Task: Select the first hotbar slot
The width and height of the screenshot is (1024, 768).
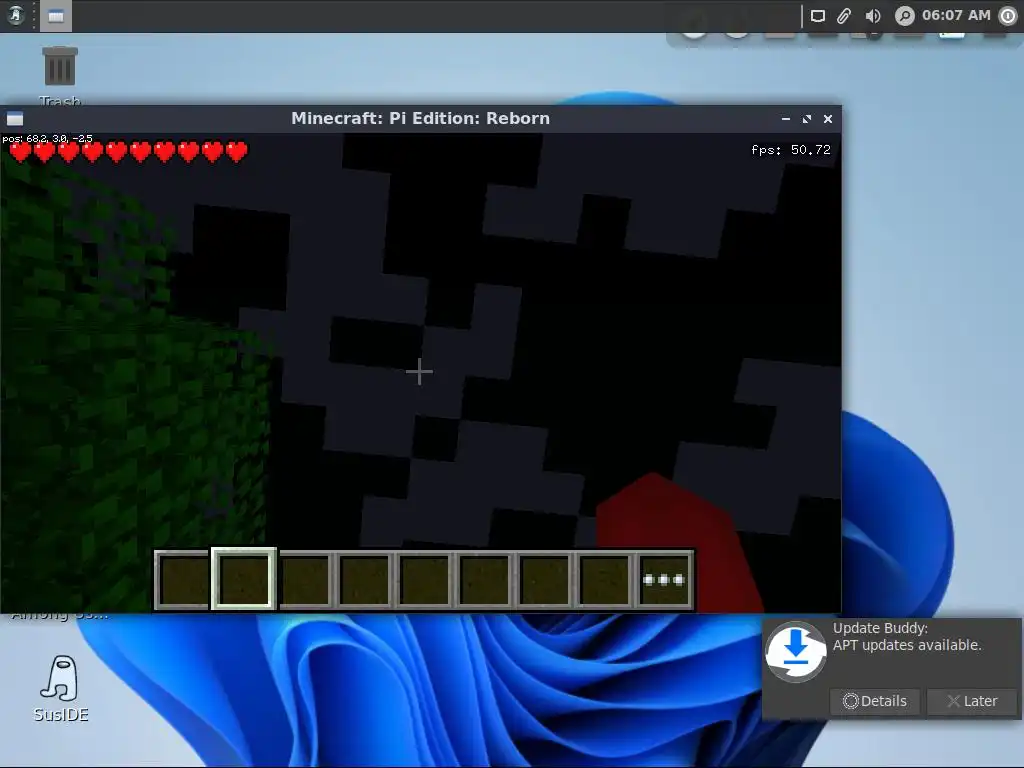Action: (184, 580)
